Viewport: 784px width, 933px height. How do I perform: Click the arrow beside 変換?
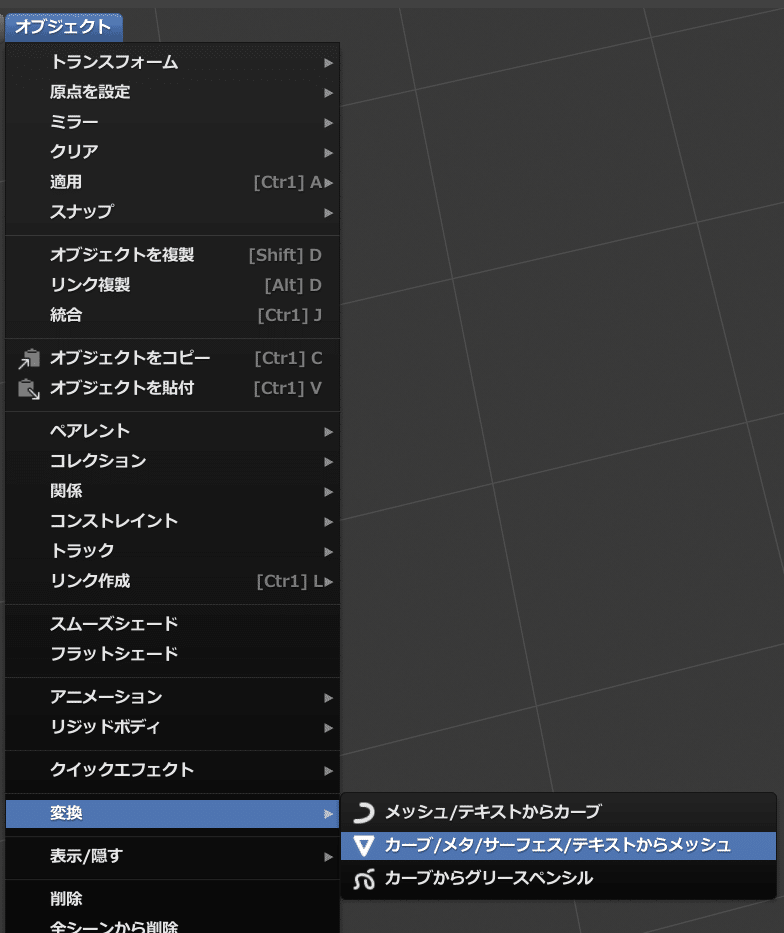click(x=328, y=814)
